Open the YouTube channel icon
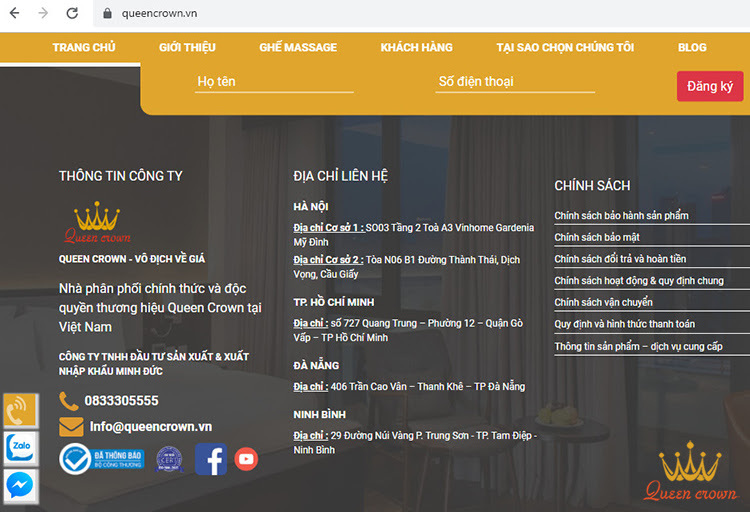The image size is (750, 512). tap(246, 459)
